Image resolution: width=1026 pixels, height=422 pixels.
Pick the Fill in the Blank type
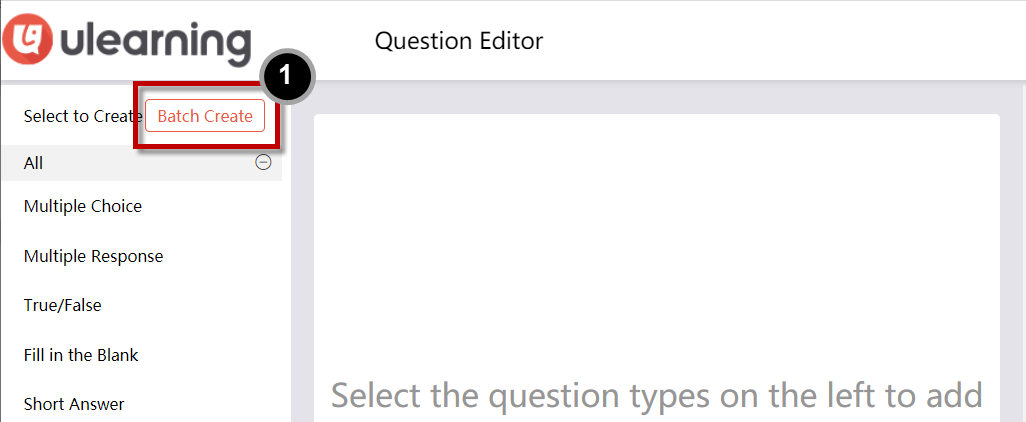(x=81, y=355)
